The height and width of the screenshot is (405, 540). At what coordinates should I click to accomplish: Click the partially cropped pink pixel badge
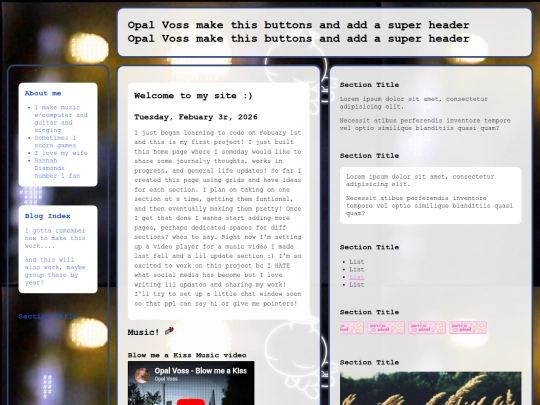pos(352,328)
